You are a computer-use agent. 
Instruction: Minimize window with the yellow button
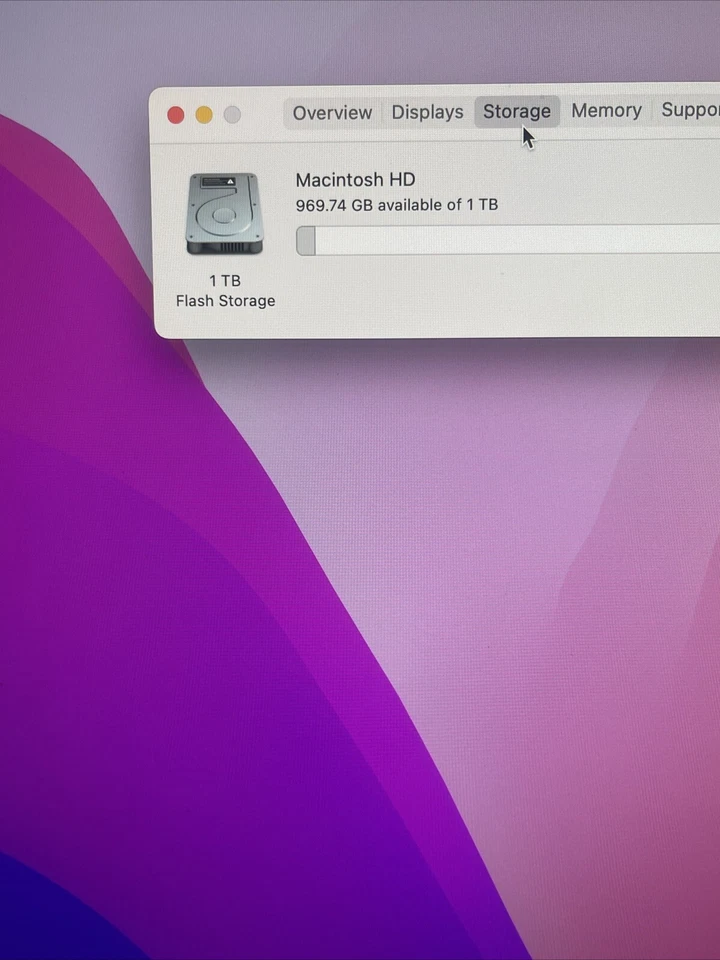[x=204, y=114]
